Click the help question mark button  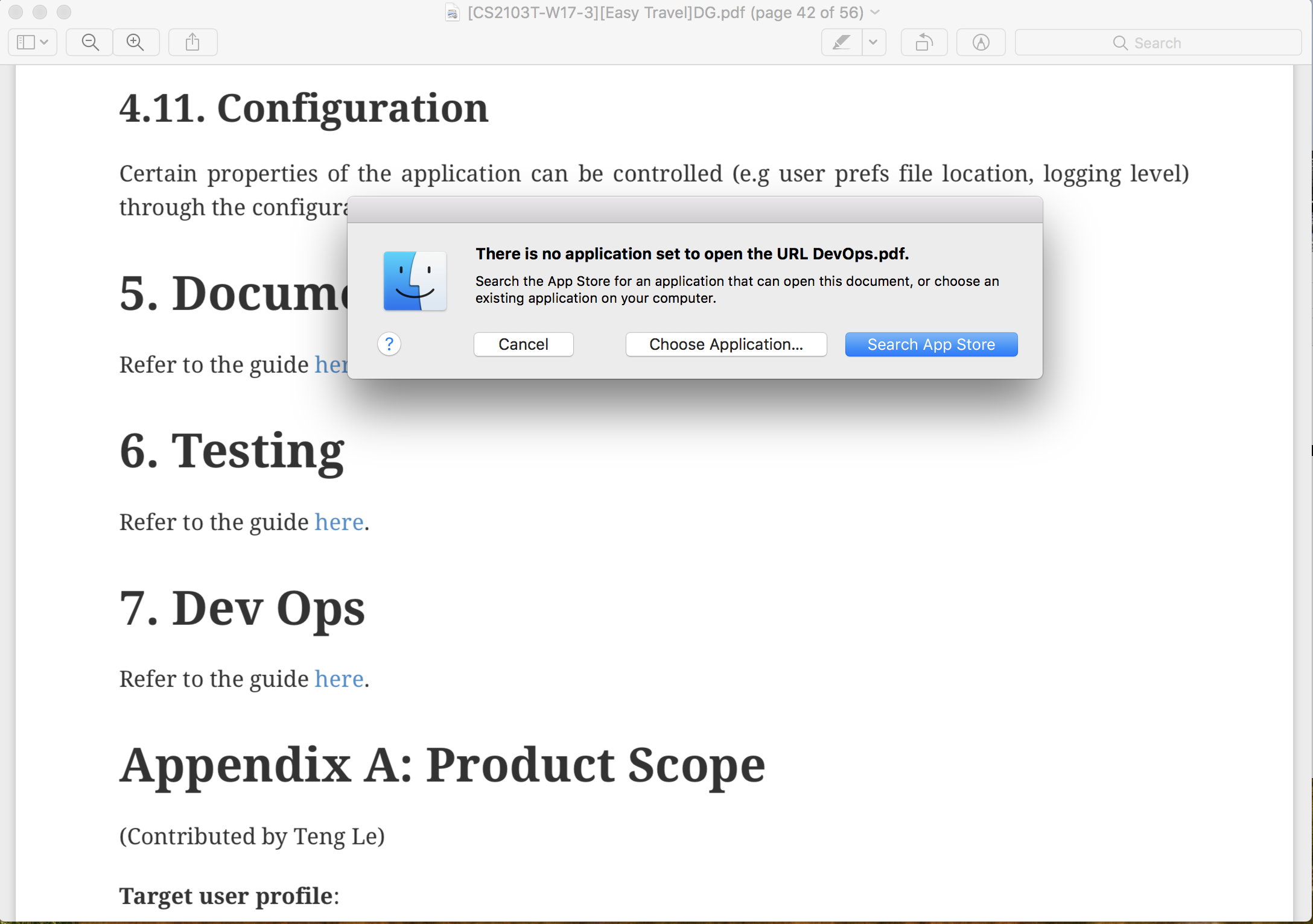pyautogui.click(x=389, y=344)
